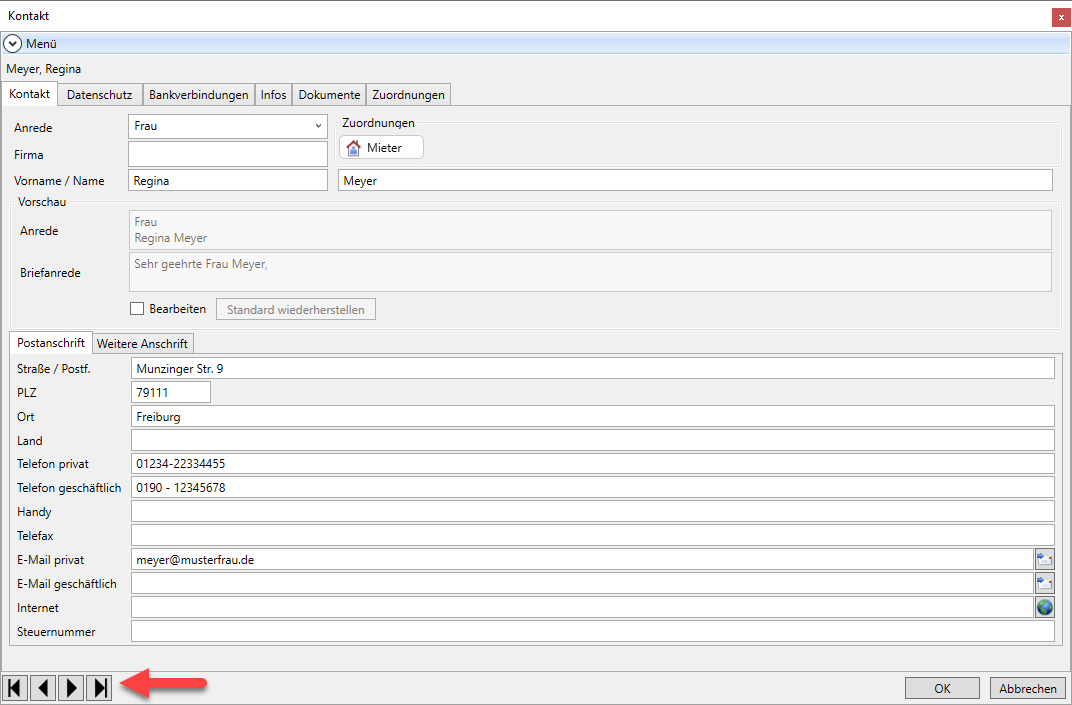The width and height of the screenshot is (1072, 705).
Task: Jump to the last contact record
Action: coord(99,688)
